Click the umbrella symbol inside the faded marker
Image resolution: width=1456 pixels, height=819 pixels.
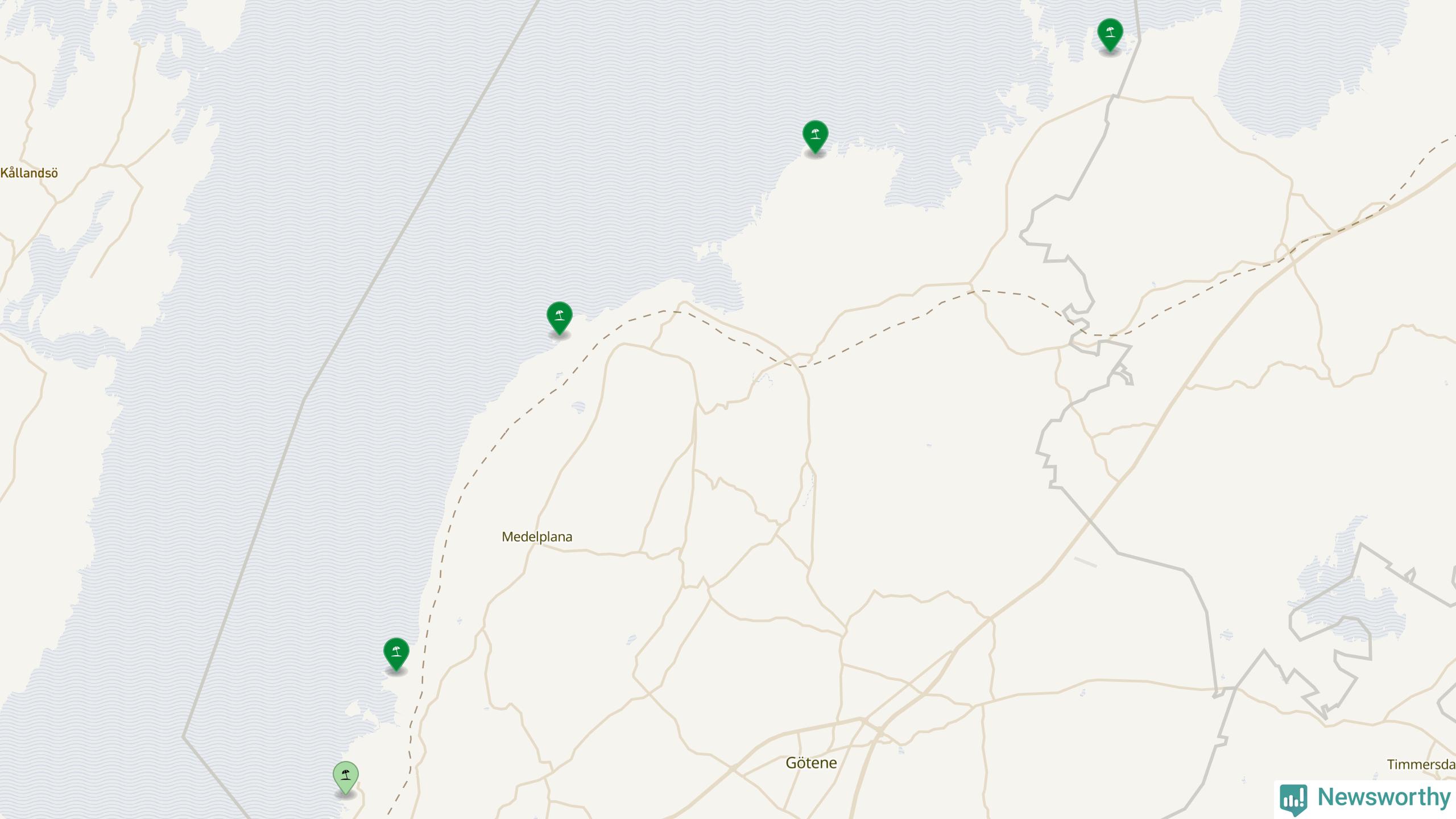click(x=345, y=774)
